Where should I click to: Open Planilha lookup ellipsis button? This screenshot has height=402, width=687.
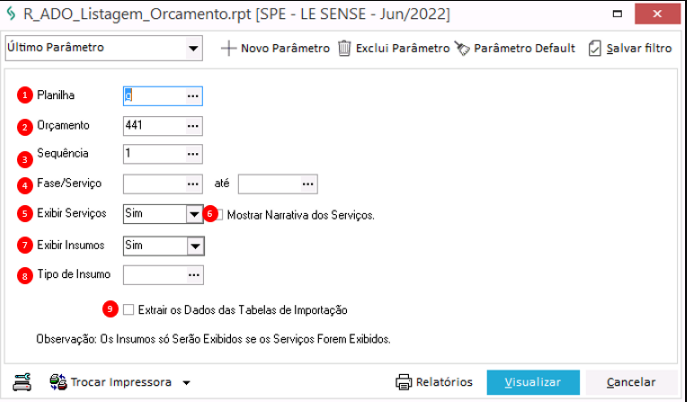pos(193,95)
